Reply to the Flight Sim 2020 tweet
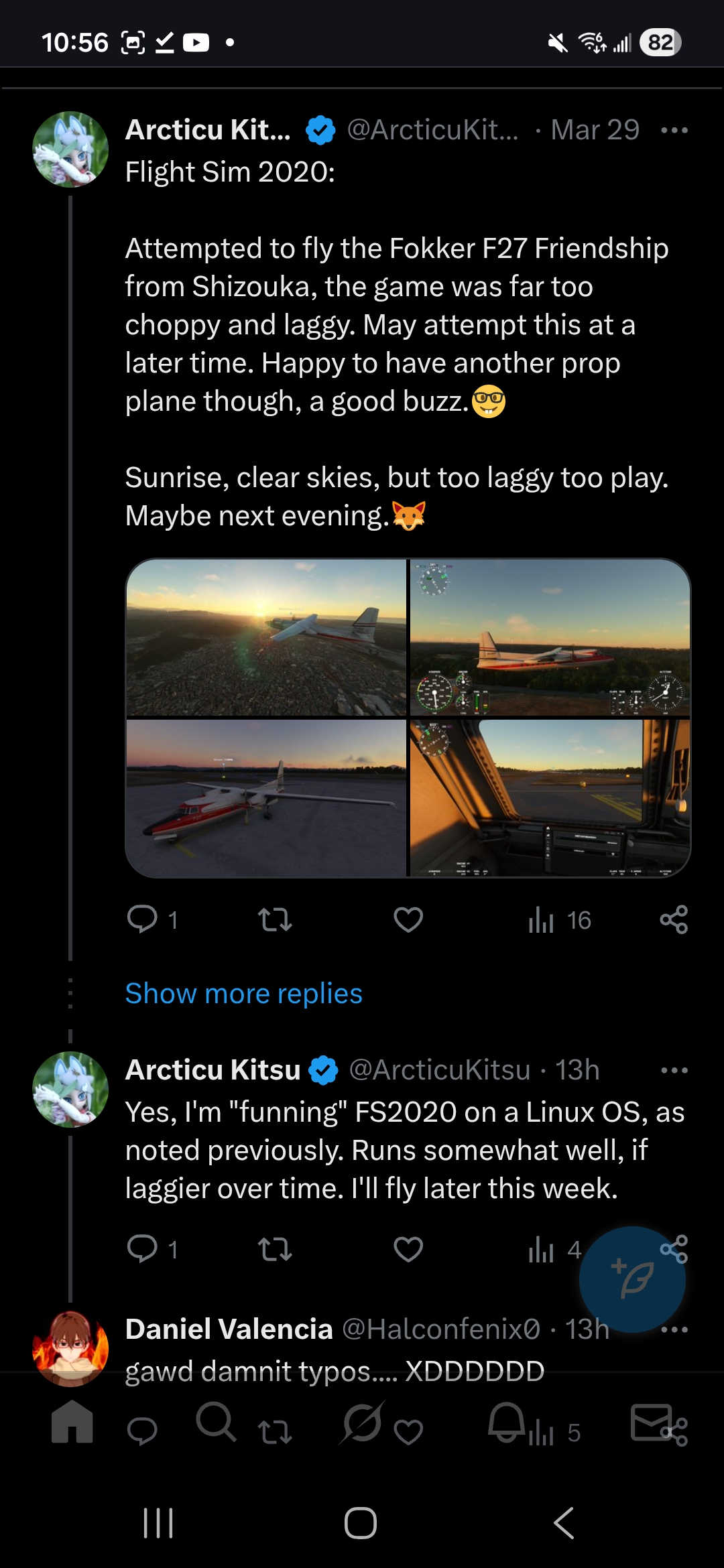Image resolution: width=724 pixels, height=1568 pixels. pos(143,919)
